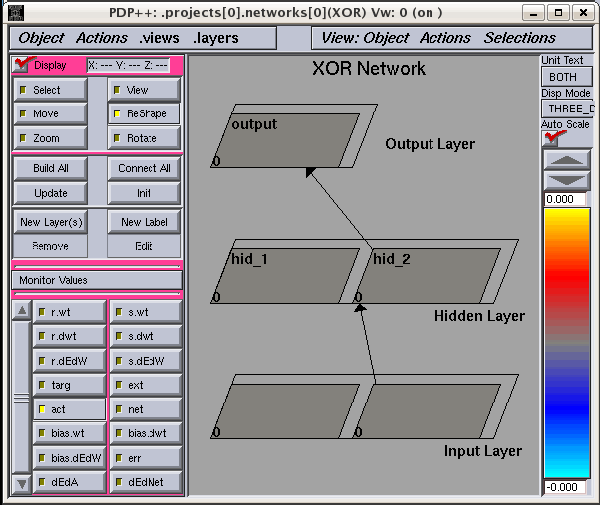
Task: Select the Zoom tool button
Action: click(47, 138)
